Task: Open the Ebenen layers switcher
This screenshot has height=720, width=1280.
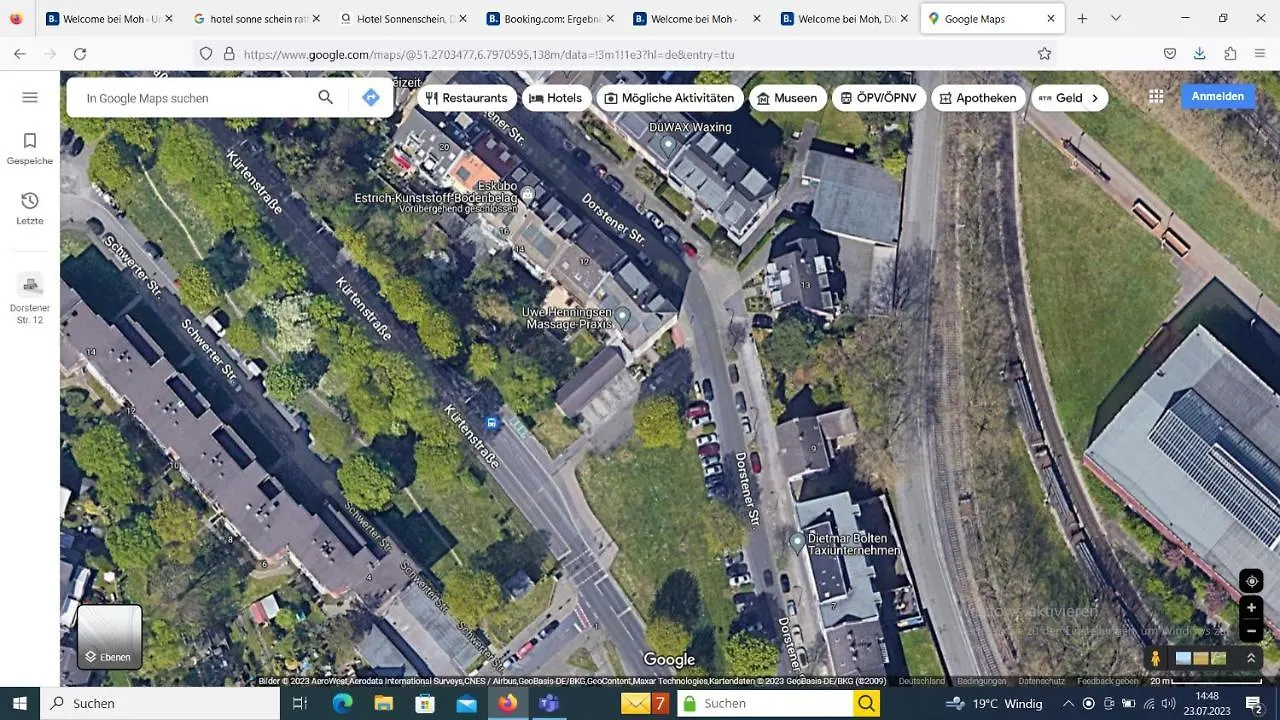Action: click(x=110, y=636)
